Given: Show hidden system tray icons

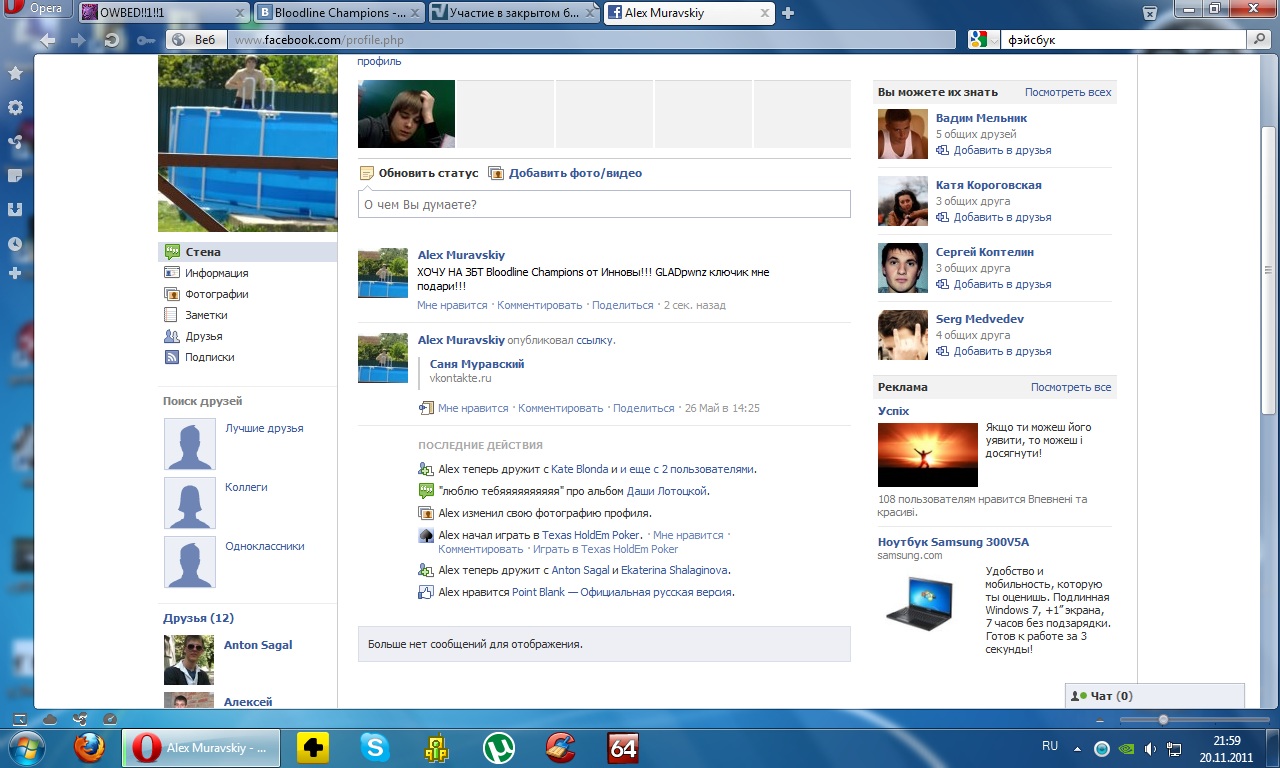Looking at the screenshot, I should pyautogui.click(x=1078, y=747).
